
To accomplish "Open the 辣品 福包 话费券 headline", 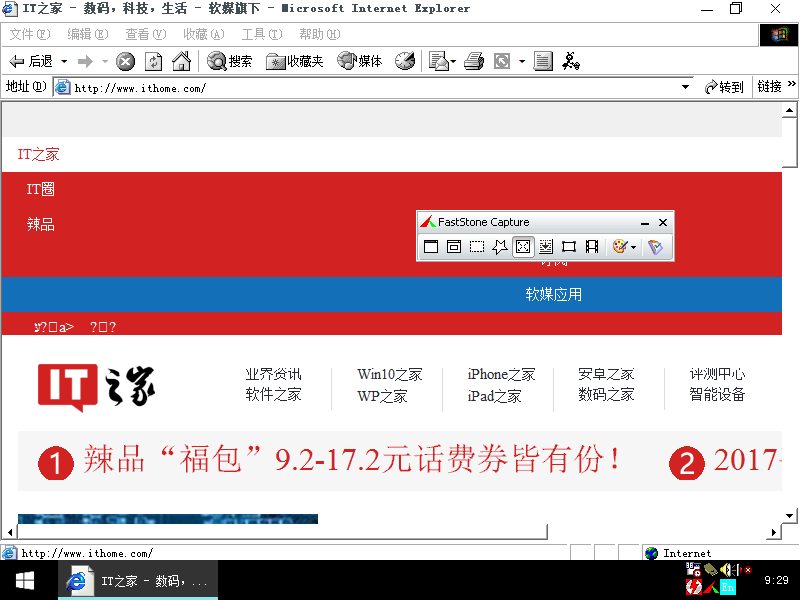I will coord(352,459).
